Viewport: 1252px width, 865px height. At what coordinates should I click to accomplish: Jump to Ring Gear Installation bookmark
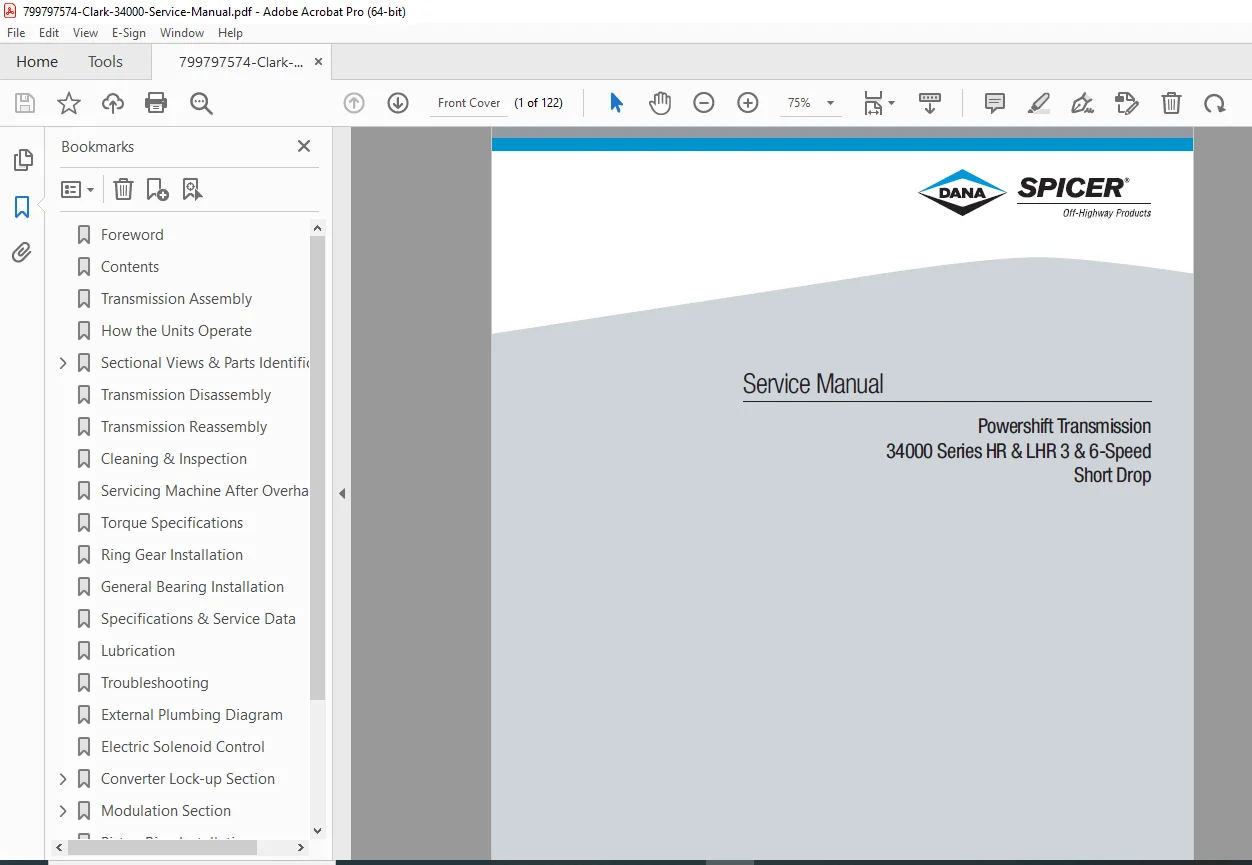[x=172, y=555]
